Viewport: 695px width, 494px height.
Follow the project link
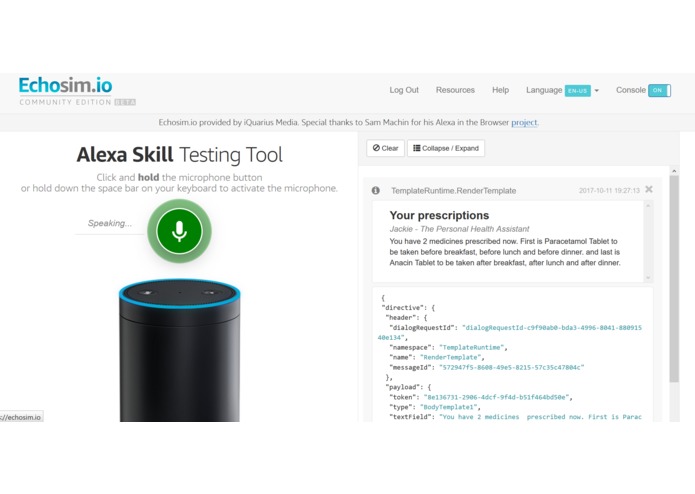pos(524,122)
